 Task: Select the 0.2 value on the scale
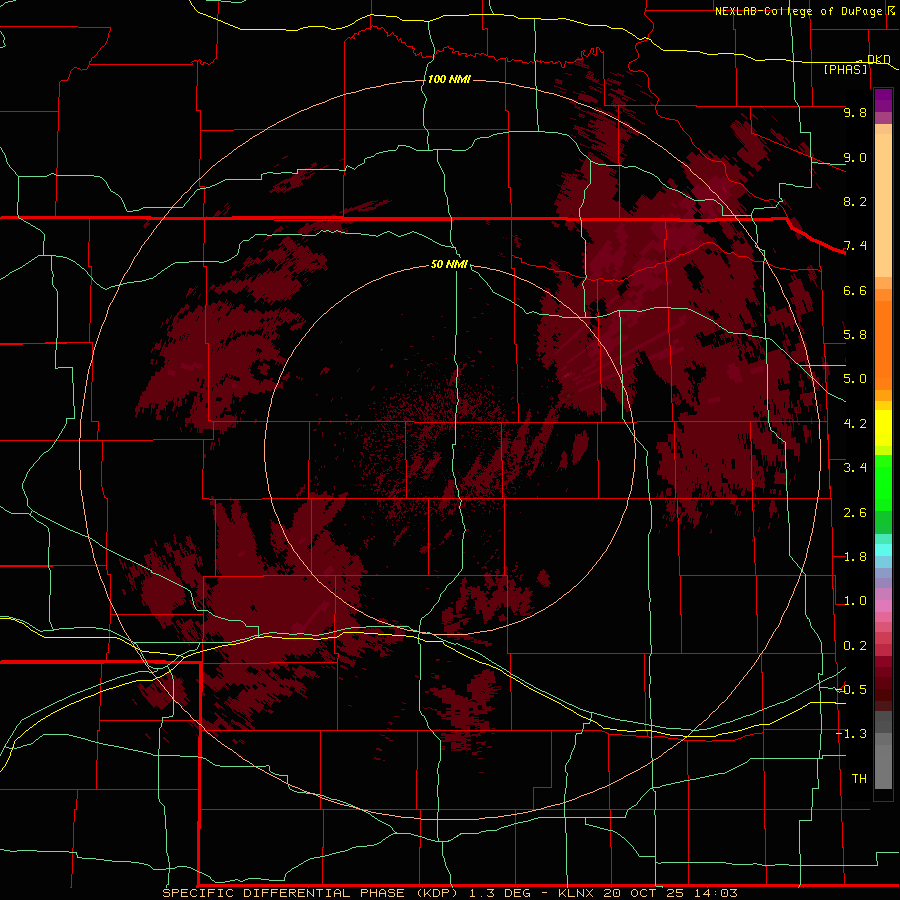tap(855, 646)
